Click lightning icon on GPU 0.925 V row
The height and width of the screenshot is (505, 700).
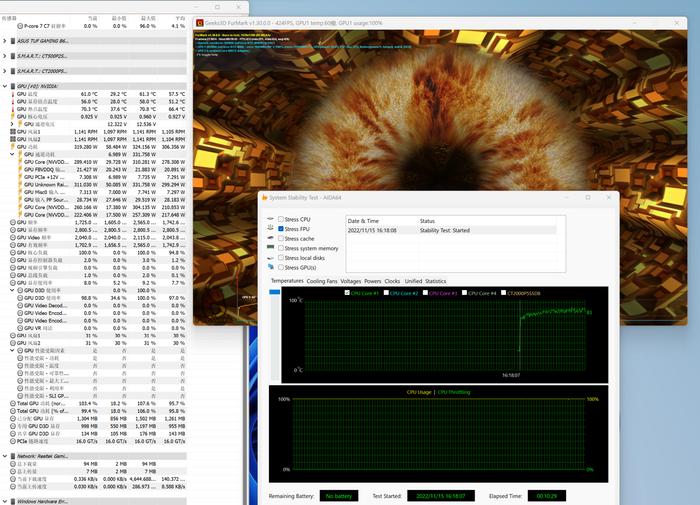pyautogui.click(x=12, y=117)
